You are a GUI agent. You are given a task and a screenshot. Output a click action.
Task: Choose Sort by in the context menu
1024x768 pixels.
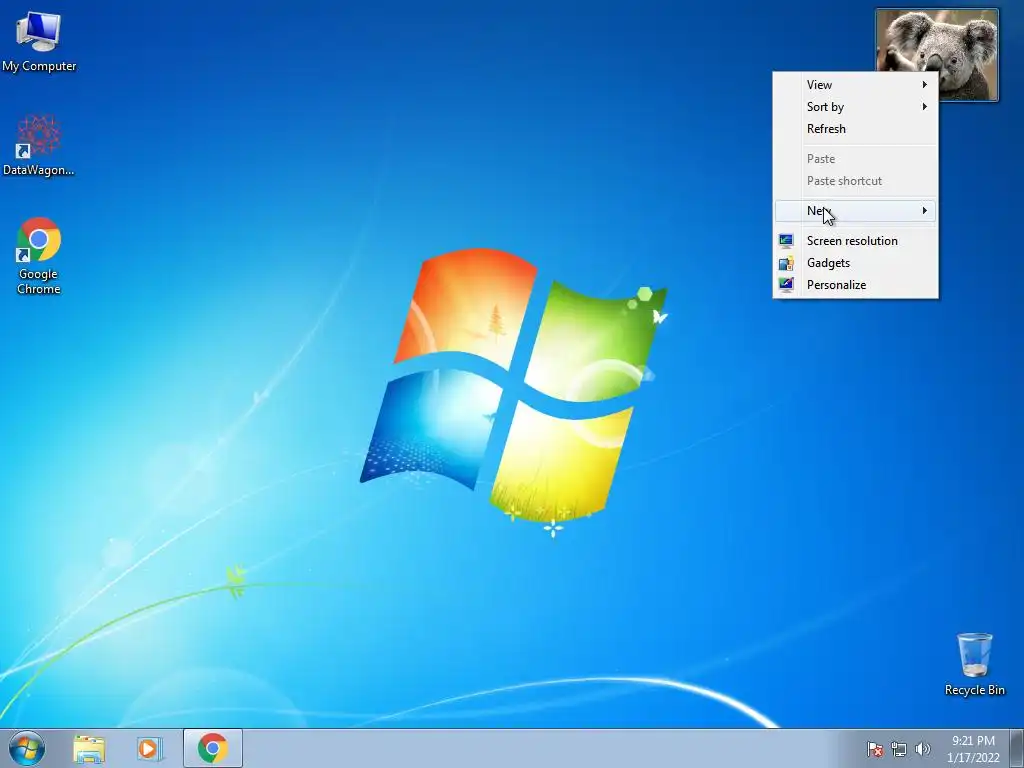coord(856,106)
